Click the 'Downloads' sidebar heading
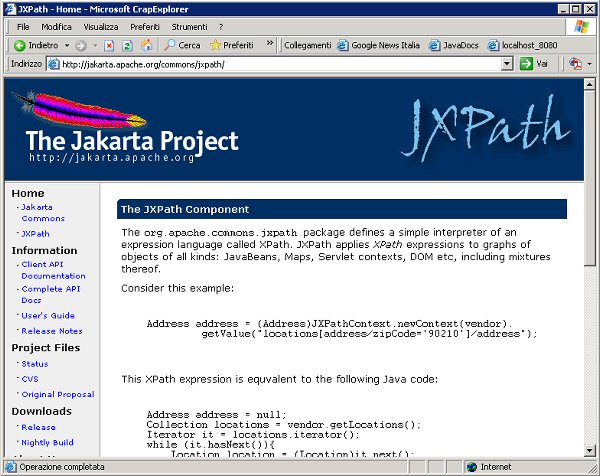Screen dimensions: 600x476 tap(41, 411)
